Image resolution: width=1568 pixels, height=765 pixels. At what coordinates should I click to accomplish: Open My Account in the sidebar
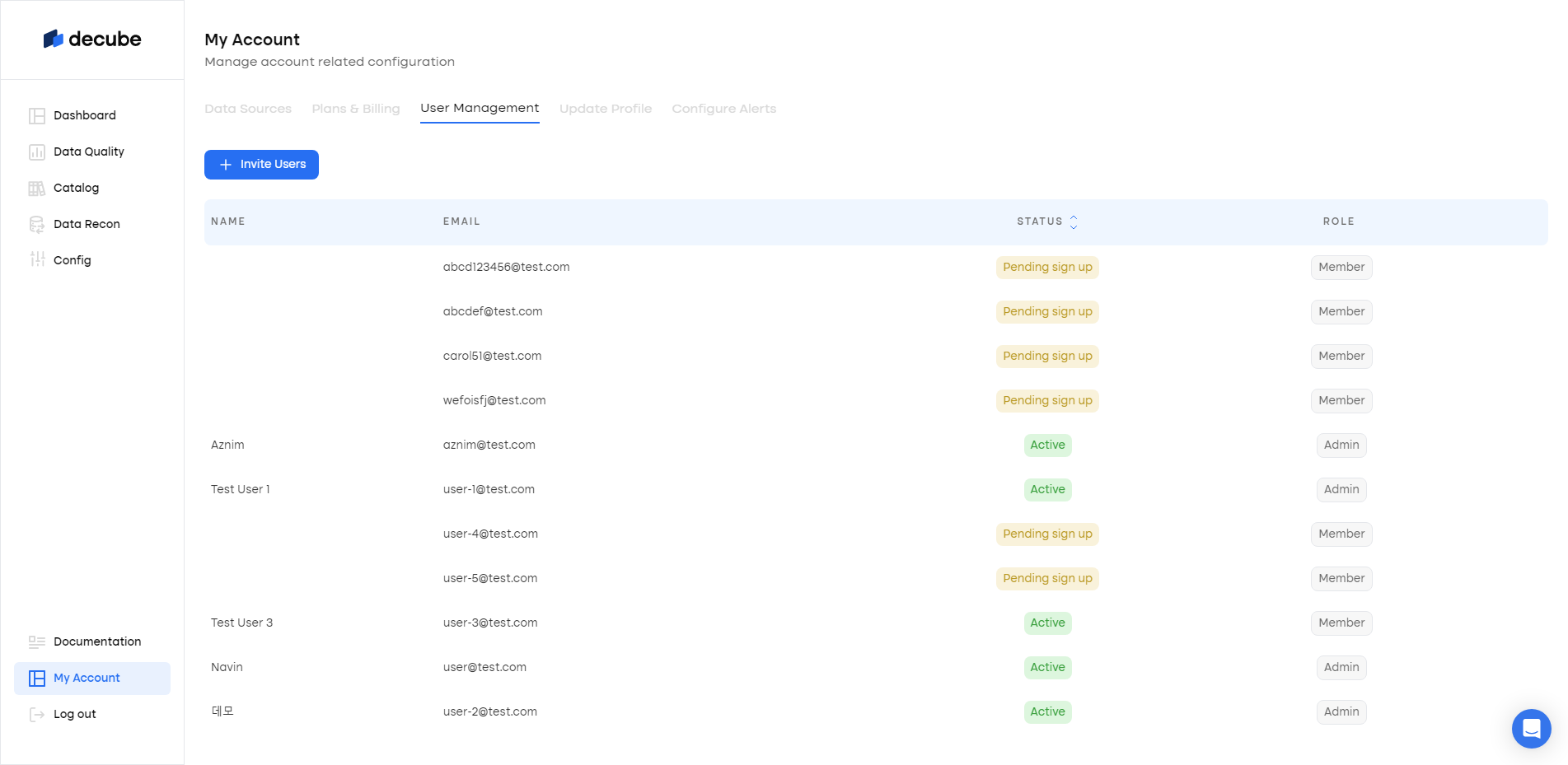(x=87, y=679)
